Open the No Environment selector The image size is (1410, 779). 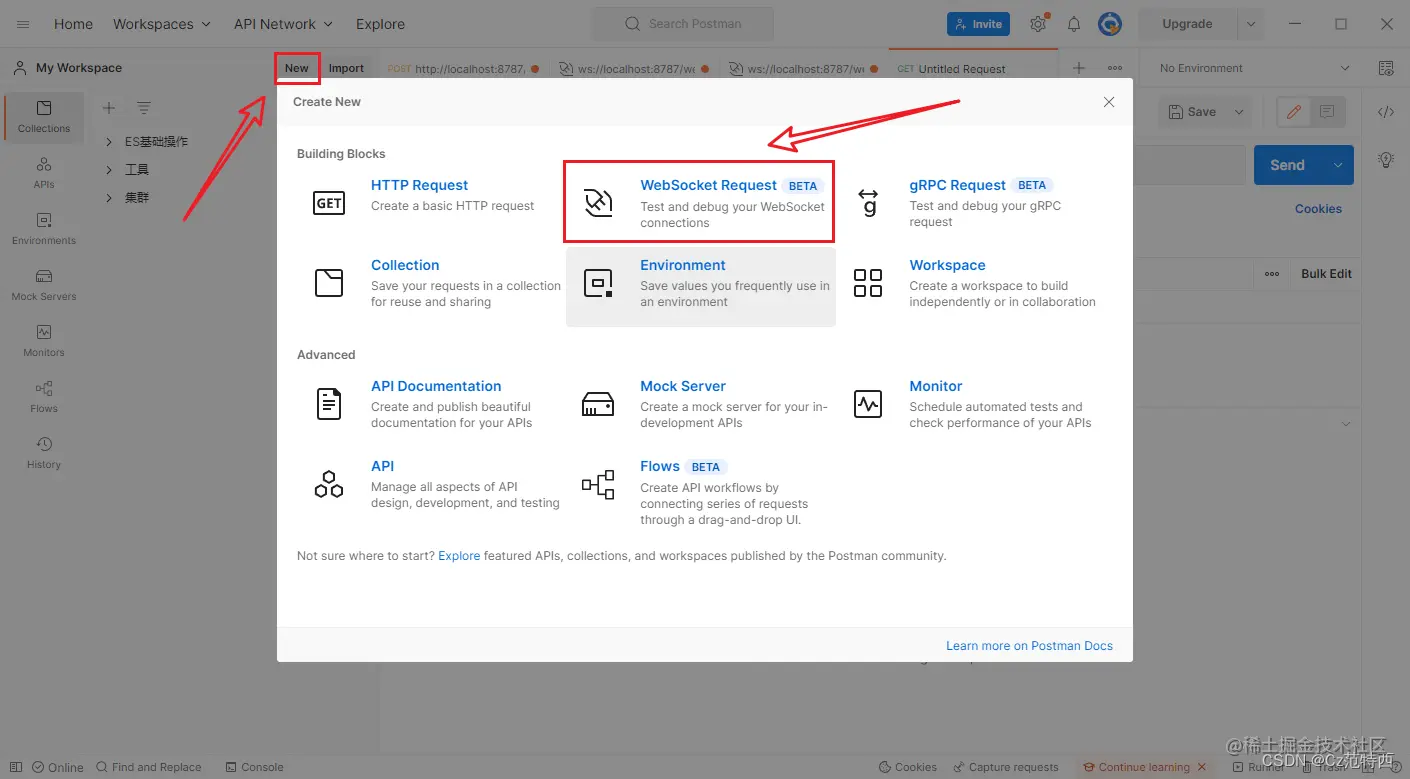click(x=1250, y=67)
